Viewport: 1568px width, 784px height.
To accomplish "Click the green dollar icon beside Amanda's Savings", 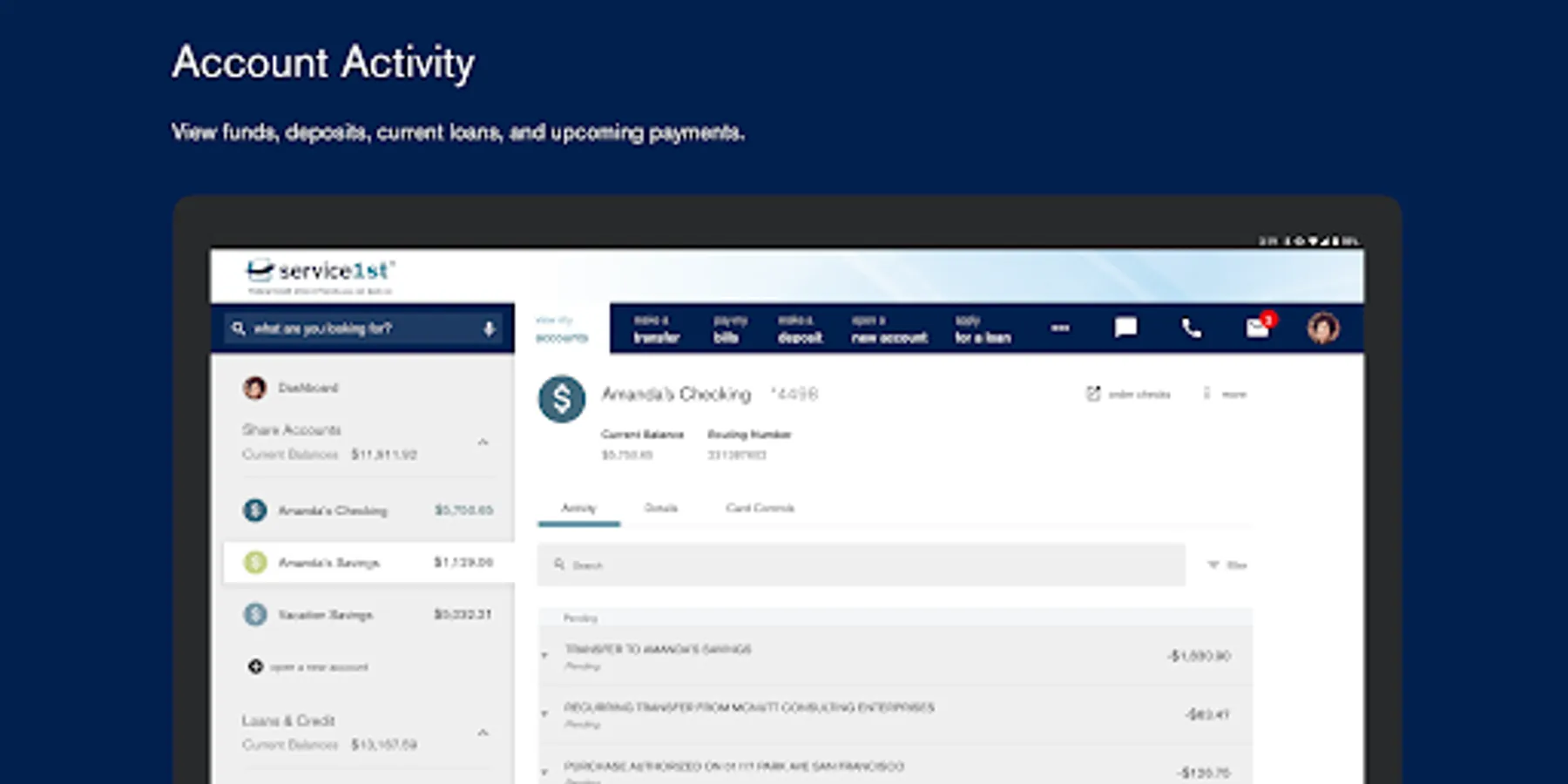I will pos(254,563).
